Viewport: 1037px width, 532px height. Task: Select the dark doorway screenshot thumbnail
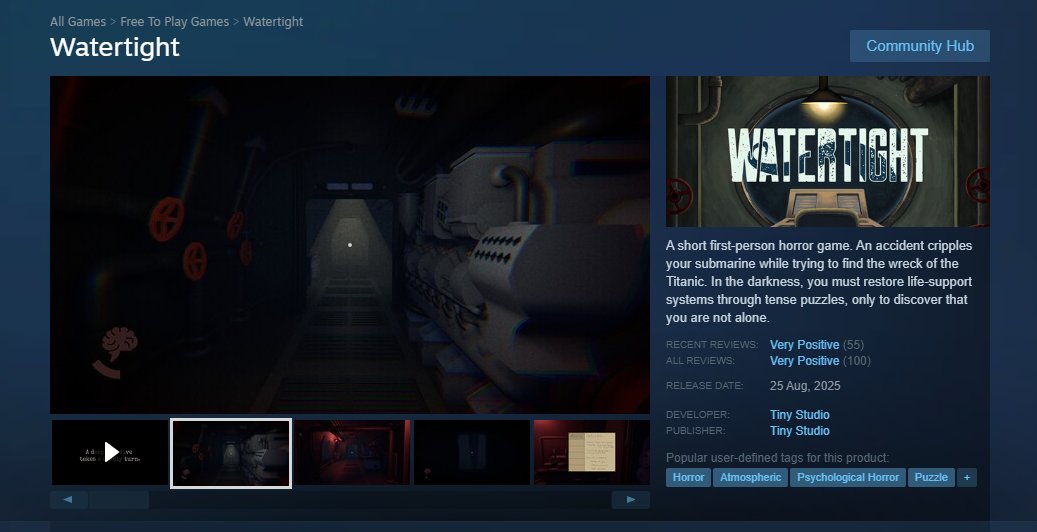point(472,453)
